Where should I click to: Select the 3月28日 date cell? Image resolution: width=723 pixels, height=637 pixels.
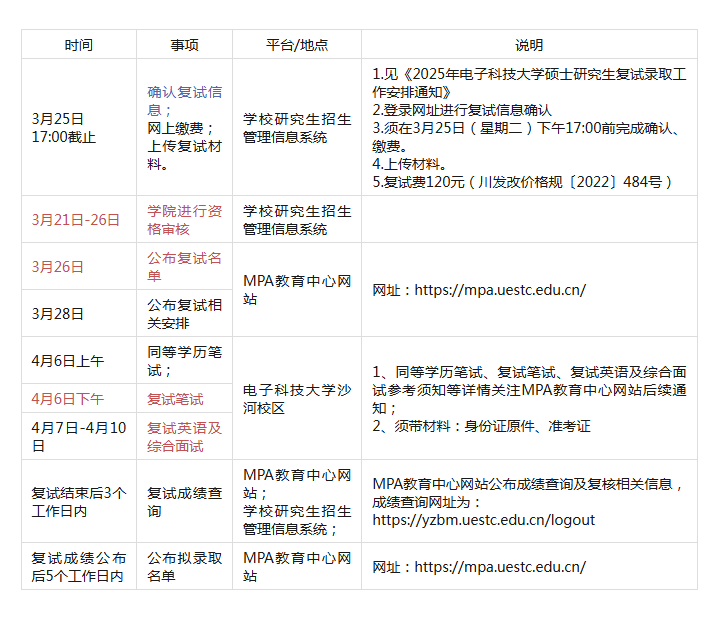58,313
